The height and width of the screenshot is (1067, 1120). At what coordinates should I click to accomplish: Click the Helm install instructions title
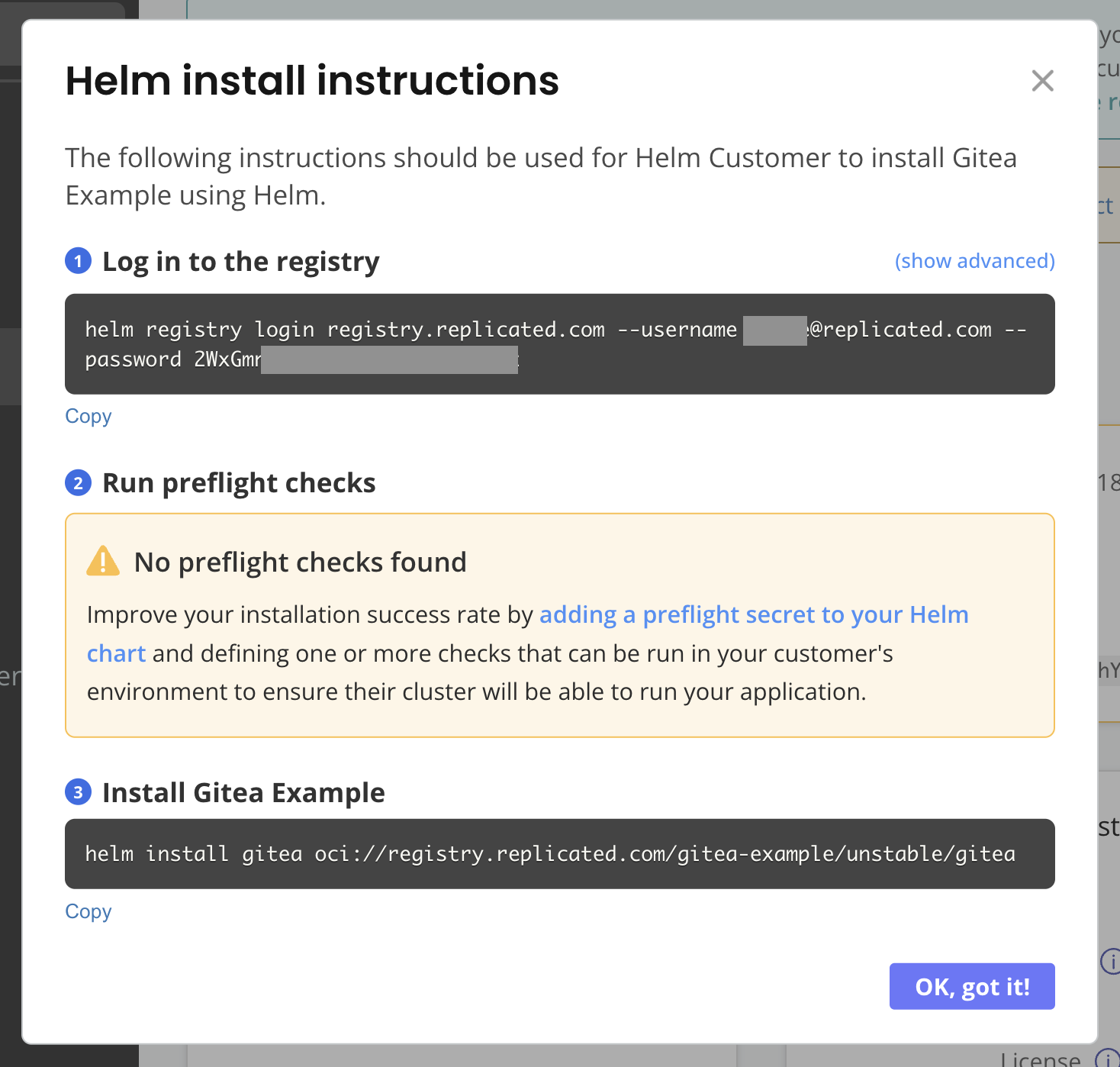[312, 80]
